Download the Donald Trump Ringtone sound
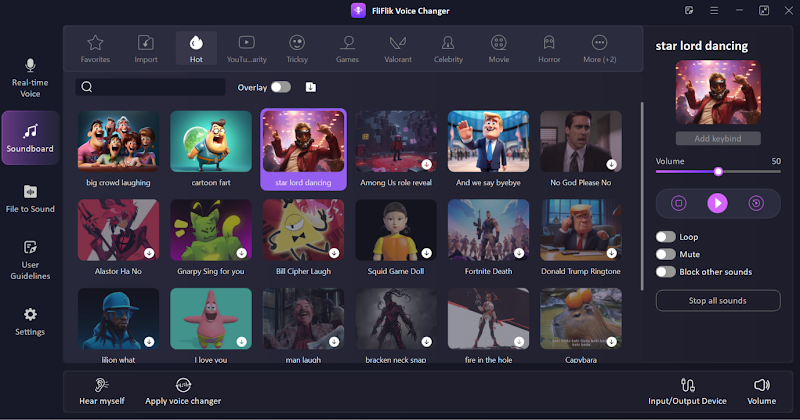Image resolution: width=800 pixels, height=420 pixels. tap(611, 253)
